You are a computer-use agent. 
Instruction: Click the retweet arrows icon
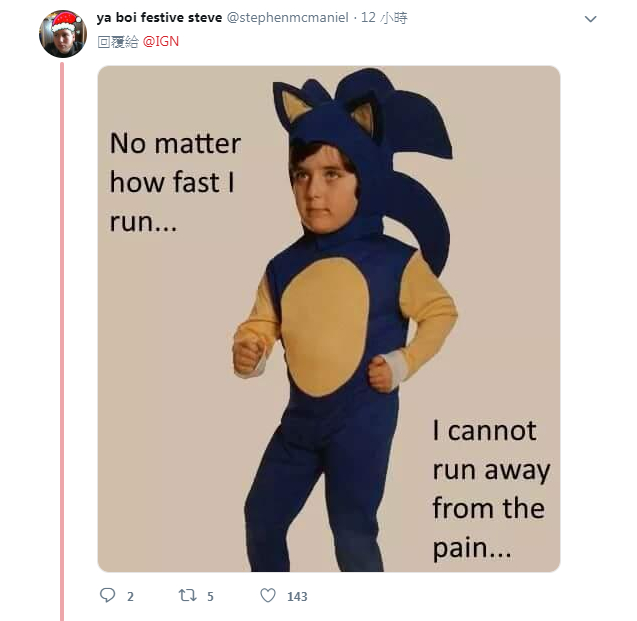187,595
